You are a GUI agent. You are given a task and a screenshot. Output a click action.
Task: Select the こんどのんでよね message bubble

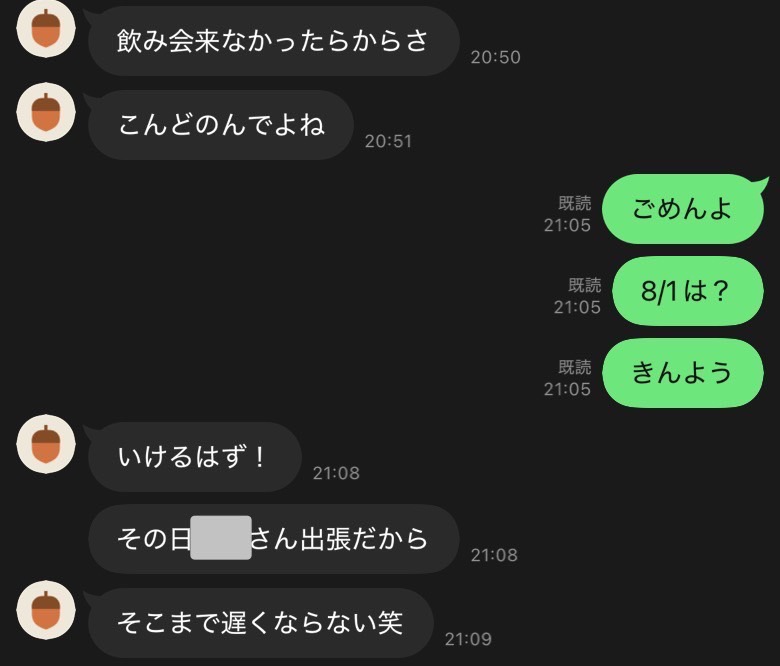[220, 125]
